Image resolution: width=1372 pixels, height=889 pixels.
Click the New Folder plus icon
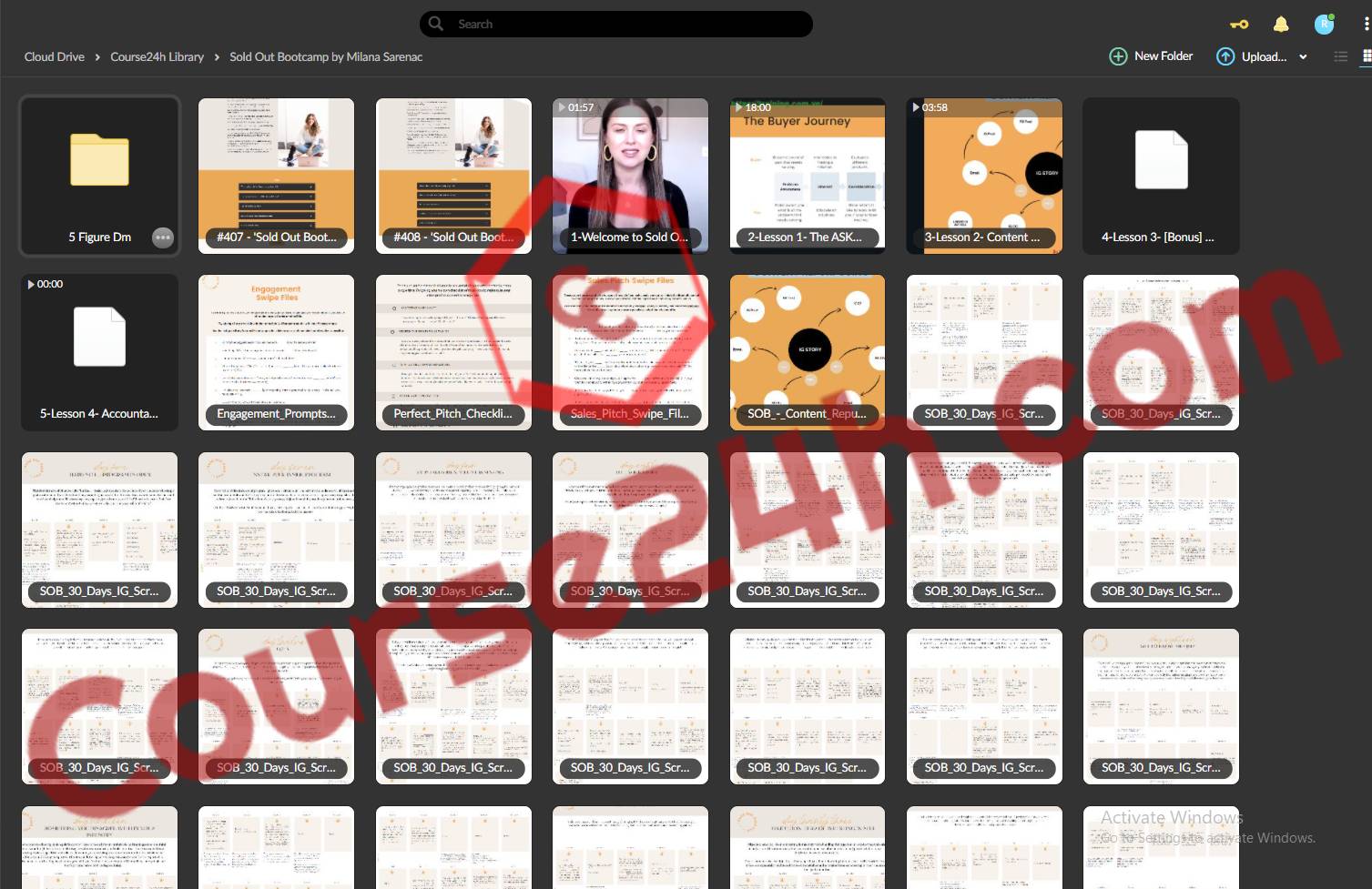pyautogui.click(x=1118, y=56)
